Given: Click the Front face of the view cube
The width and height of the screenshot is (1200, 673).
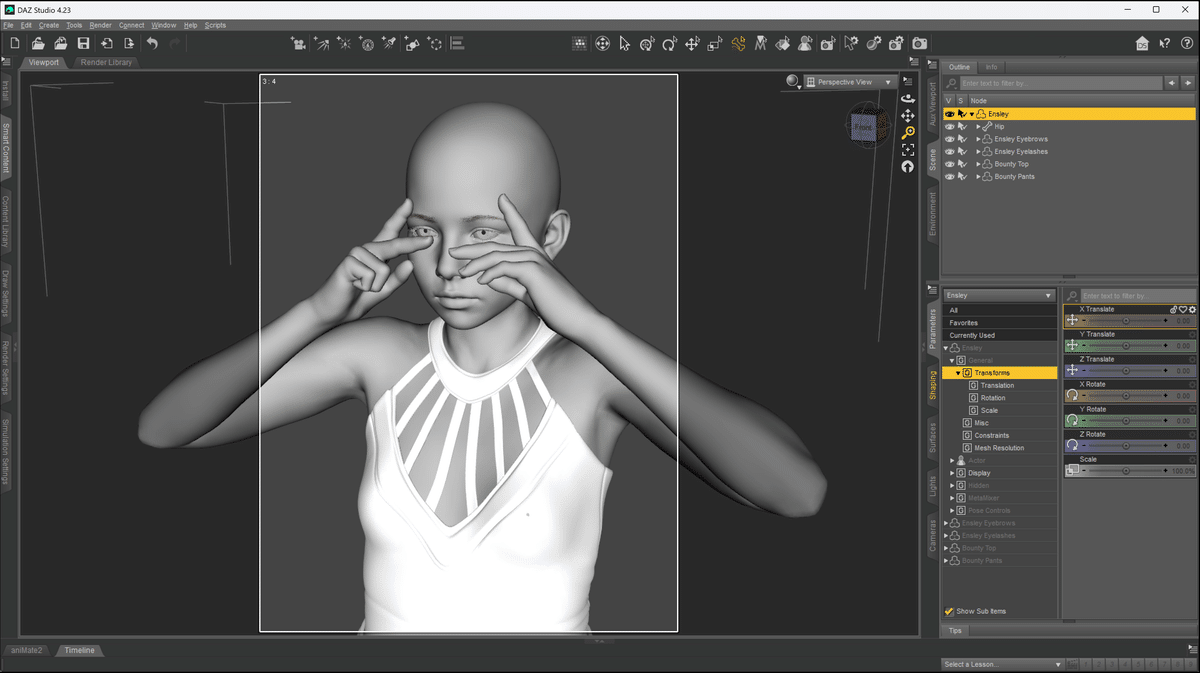Looking at the screenshot, I should tap(863, 127).
